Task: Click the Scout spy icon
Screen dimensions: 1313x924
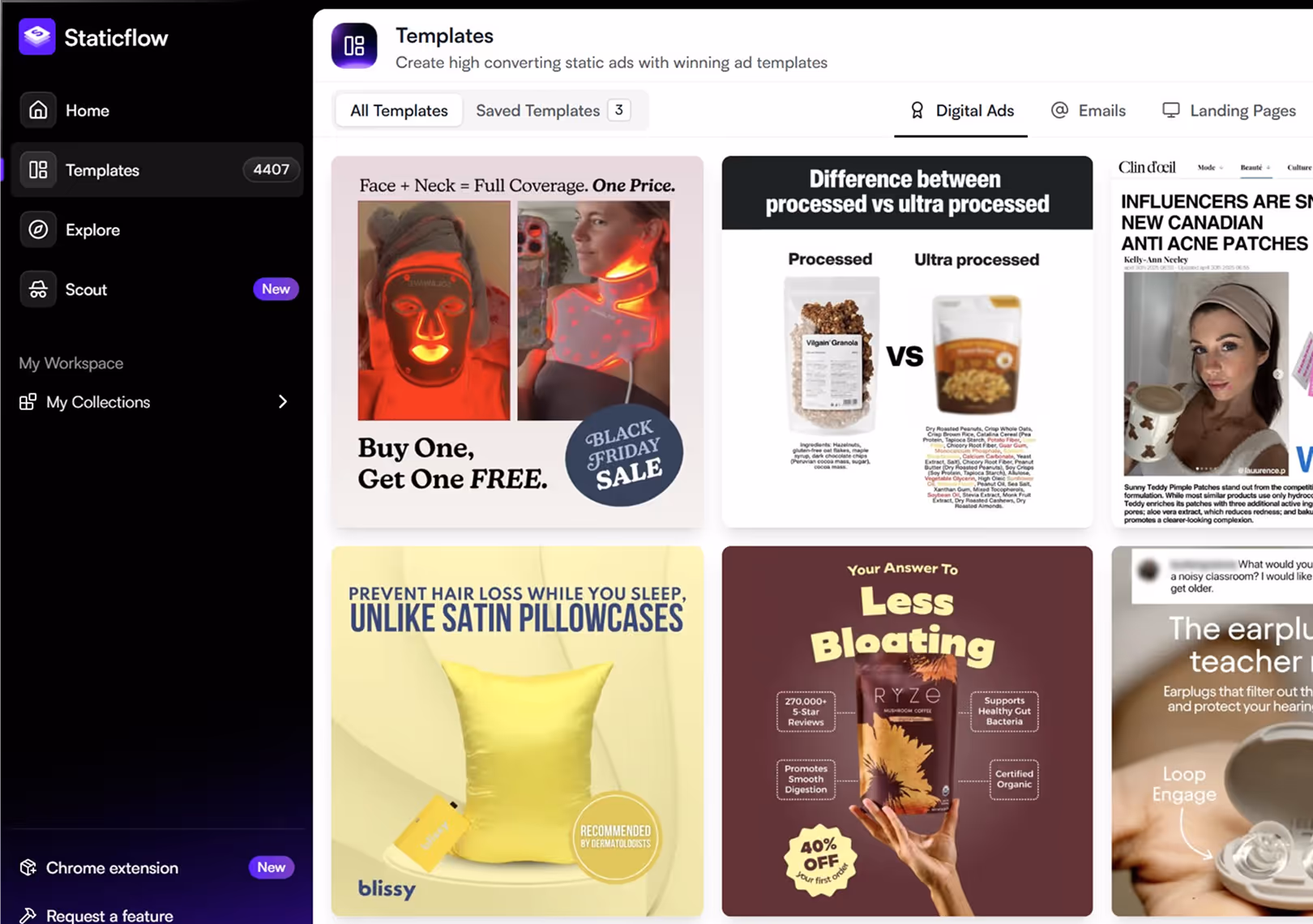Action: pyautogui.click(x=38, y=289)
